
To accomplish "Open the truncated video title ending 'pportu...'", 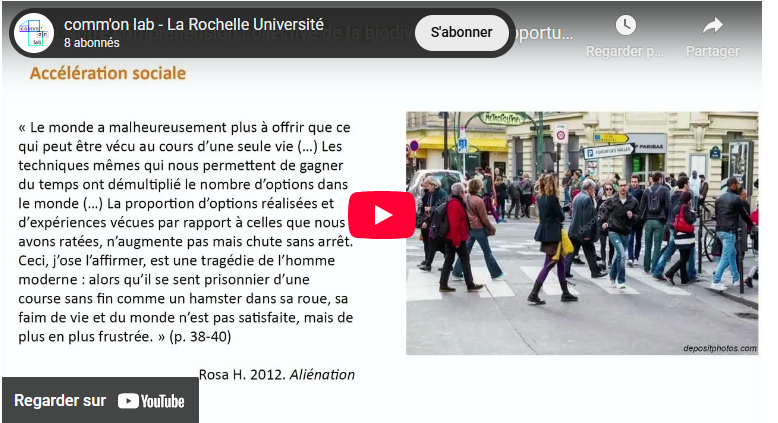I will [x=543, y=33].
